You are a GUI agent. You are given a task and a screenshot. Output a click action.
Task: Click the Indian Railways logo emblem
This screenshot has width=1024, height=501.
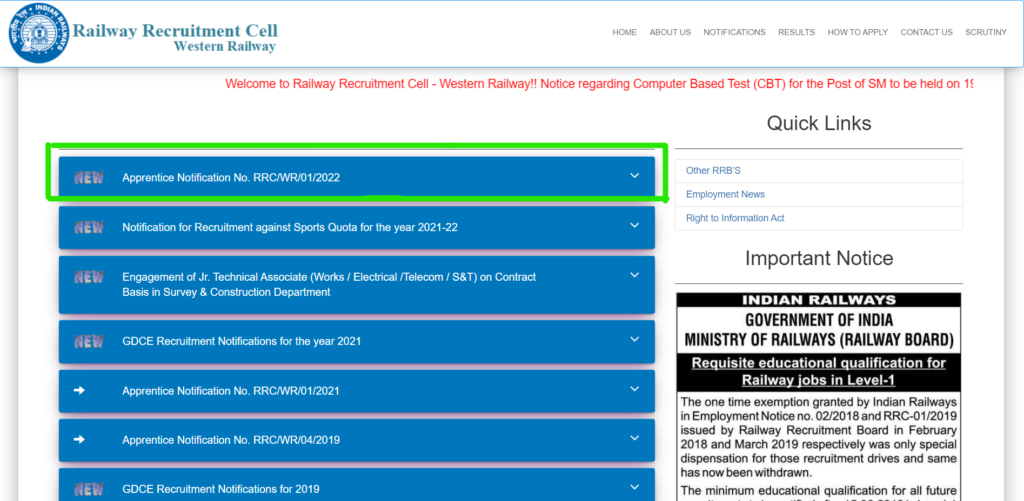tap(39, 33)
